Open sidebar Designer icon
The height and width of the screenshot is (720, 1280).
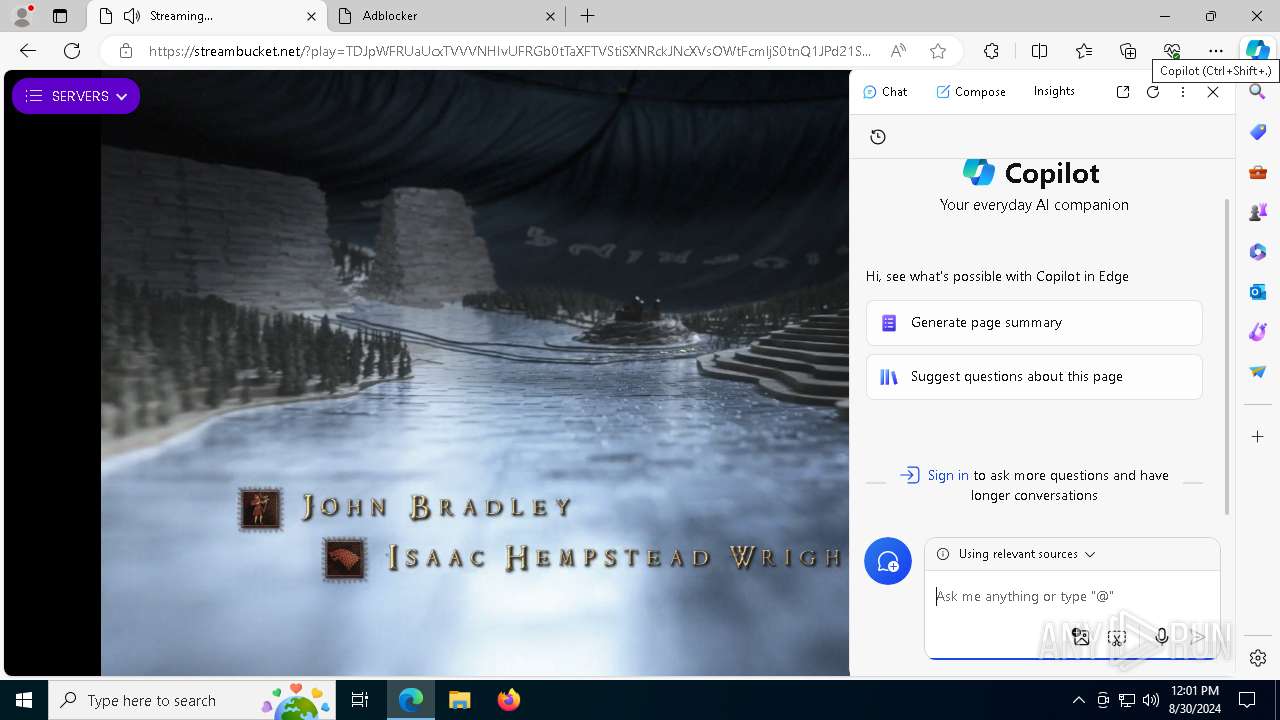click(x=1258, y=332)
